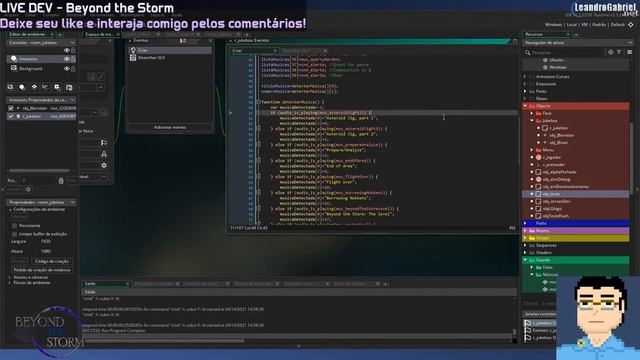Open asset browser filter settings gear icon
The image size is (640, 360).
[x=611, y=52]
